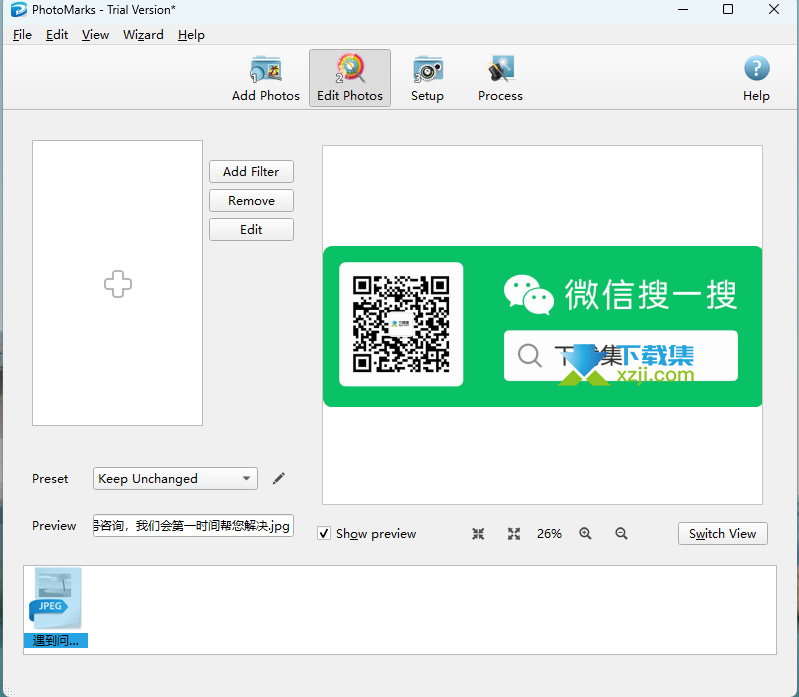The height and width of the screenshot is (697, 799).
Task: Click the pencil icon to edit preset
Action: [x=278, y=478]
